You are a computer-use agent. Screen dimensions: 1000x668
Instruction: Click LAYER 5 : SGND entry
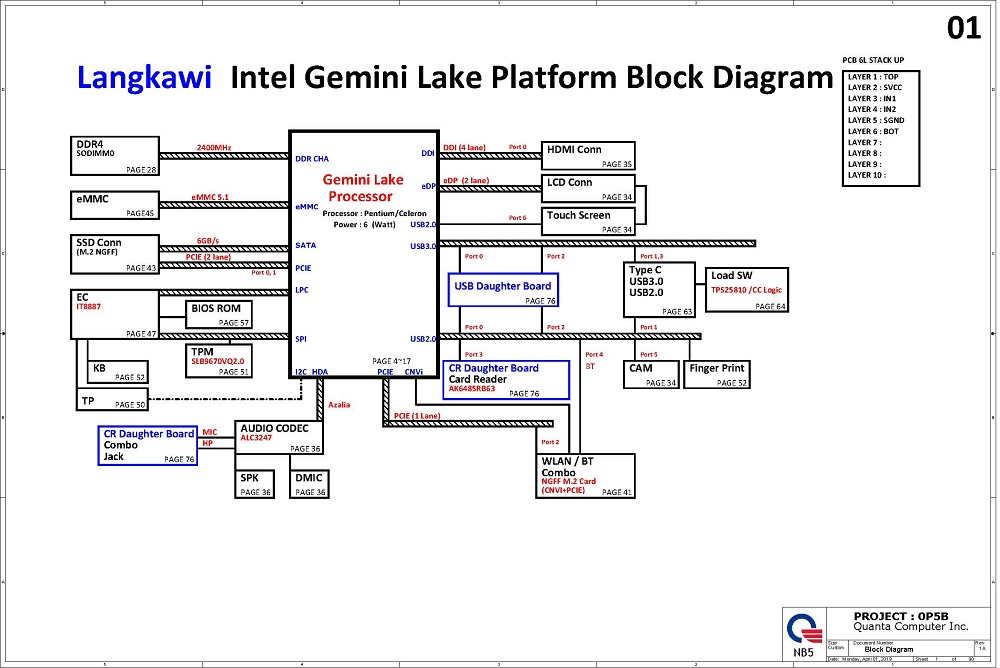tap(876, 120)
